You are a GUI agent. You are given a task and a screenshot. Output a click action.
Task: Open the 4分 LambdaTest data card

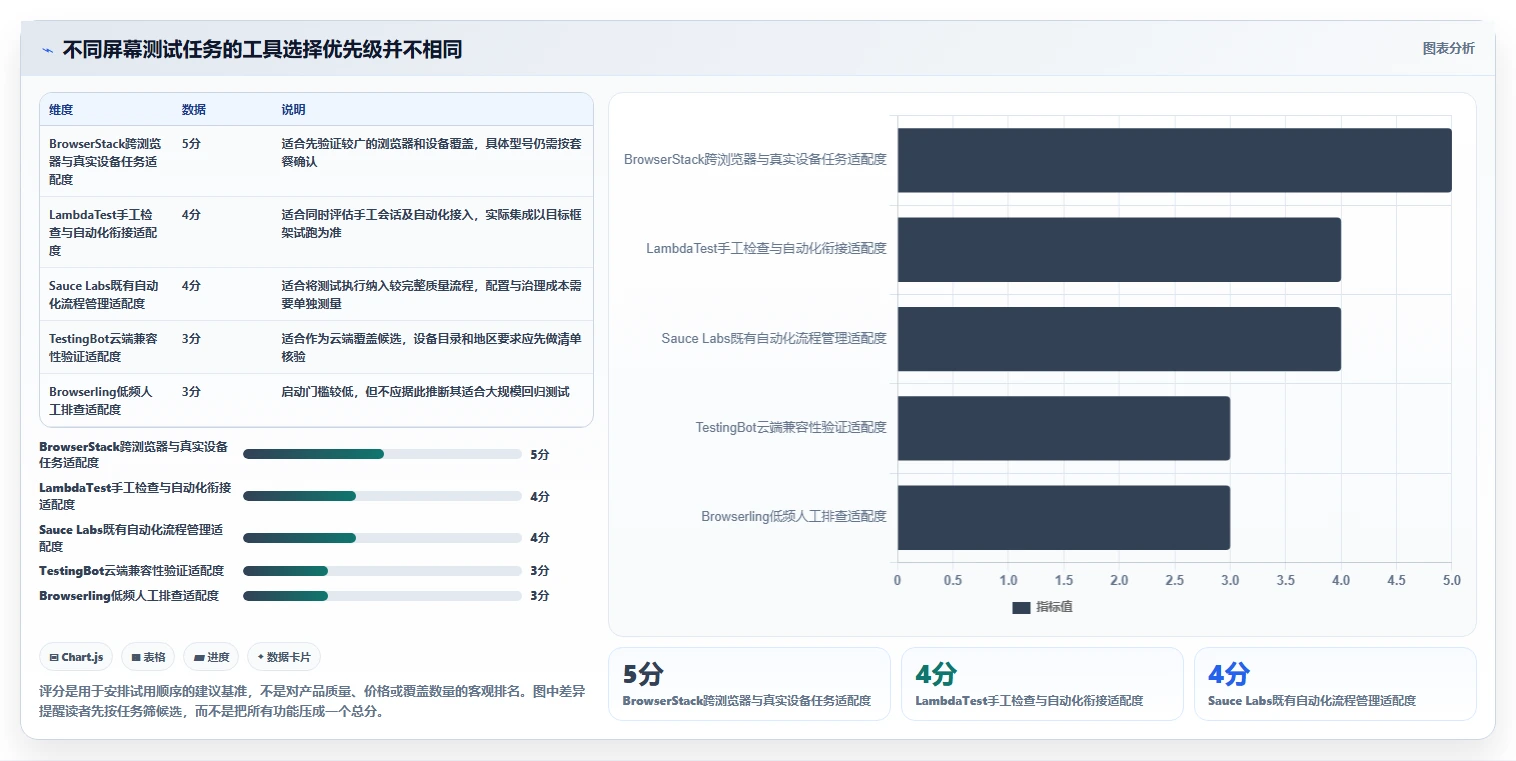click(x=1042, y=684)
